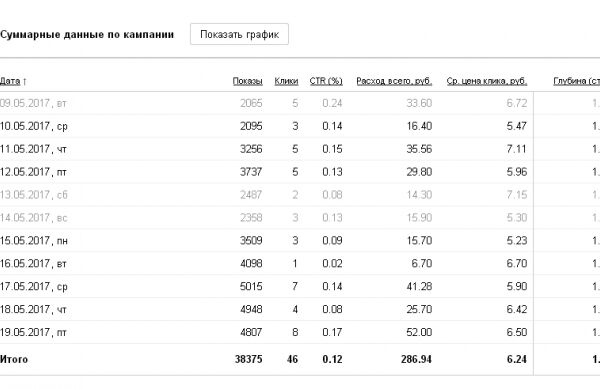Click impressions value 4948

click(251, 309)
